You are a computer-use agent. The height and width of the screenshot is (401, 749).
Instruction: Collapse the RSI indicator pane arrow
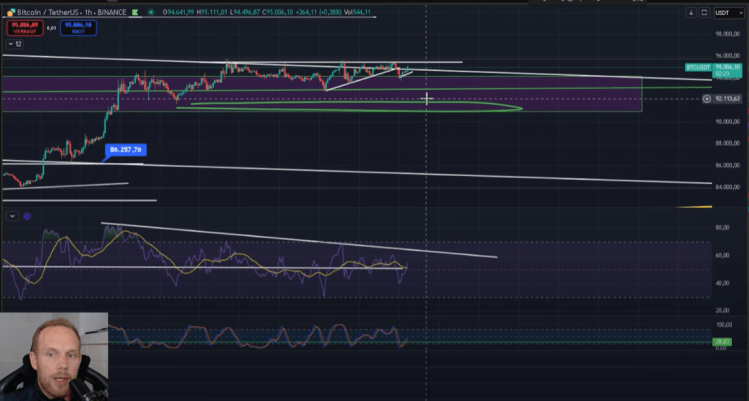pyautogui.click(x=12, y=216)
